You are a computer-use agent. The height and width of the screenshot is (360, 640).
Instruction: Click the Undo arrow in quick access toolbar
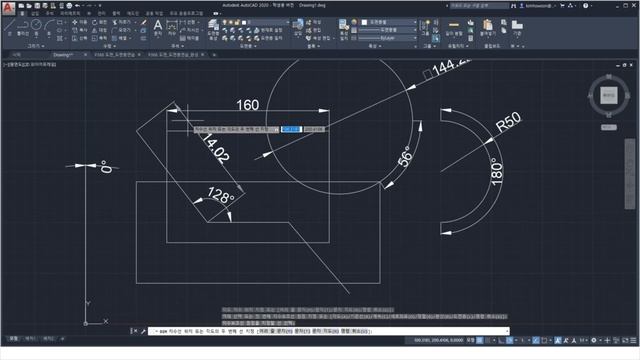[77, 6]
